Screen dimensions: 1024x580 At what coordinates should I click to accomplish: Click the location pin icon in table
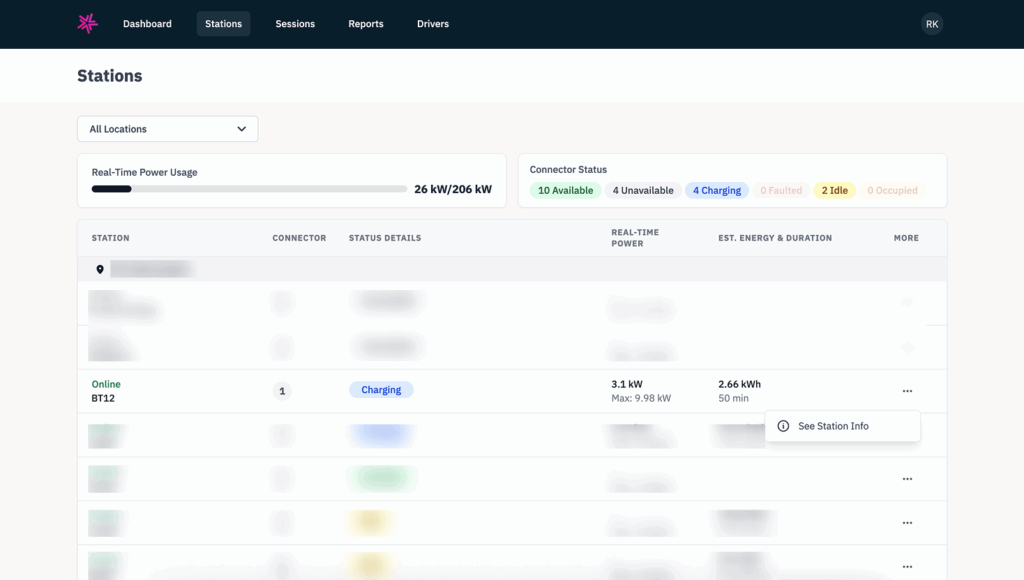100,269
